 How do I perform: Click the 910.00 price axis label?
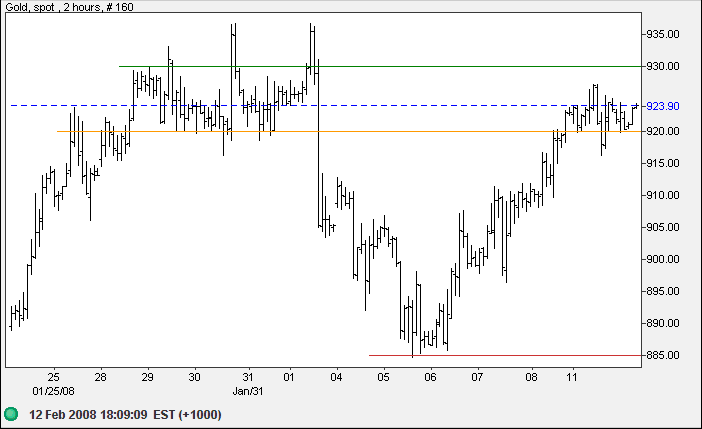pos(663,195)
